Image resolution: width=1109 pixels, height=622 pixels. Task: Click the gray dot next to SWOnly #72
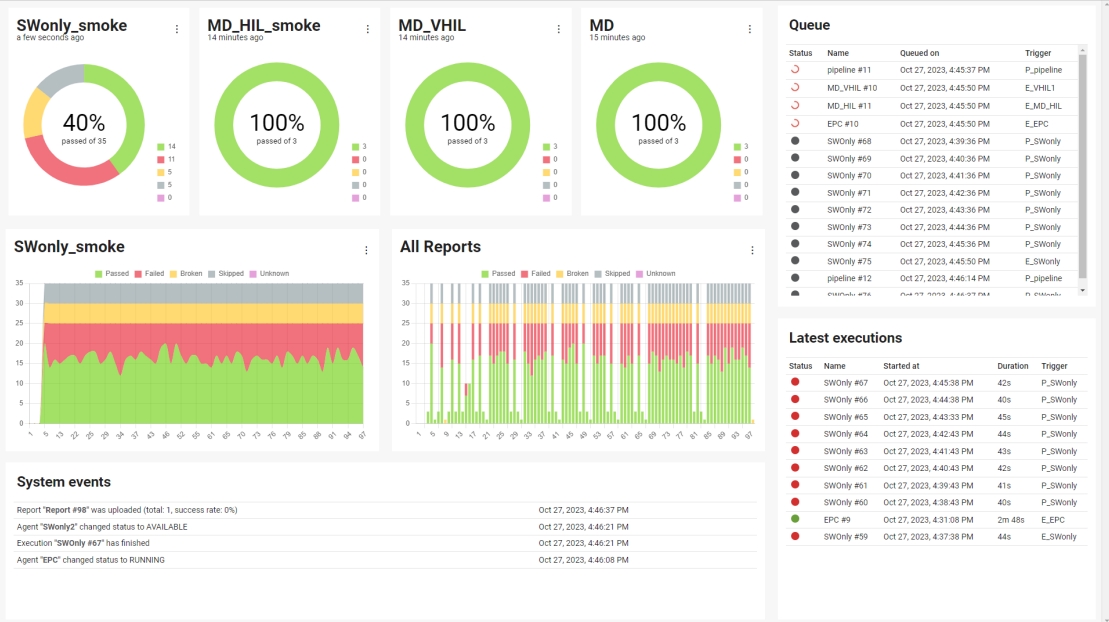tap(795, 209)
